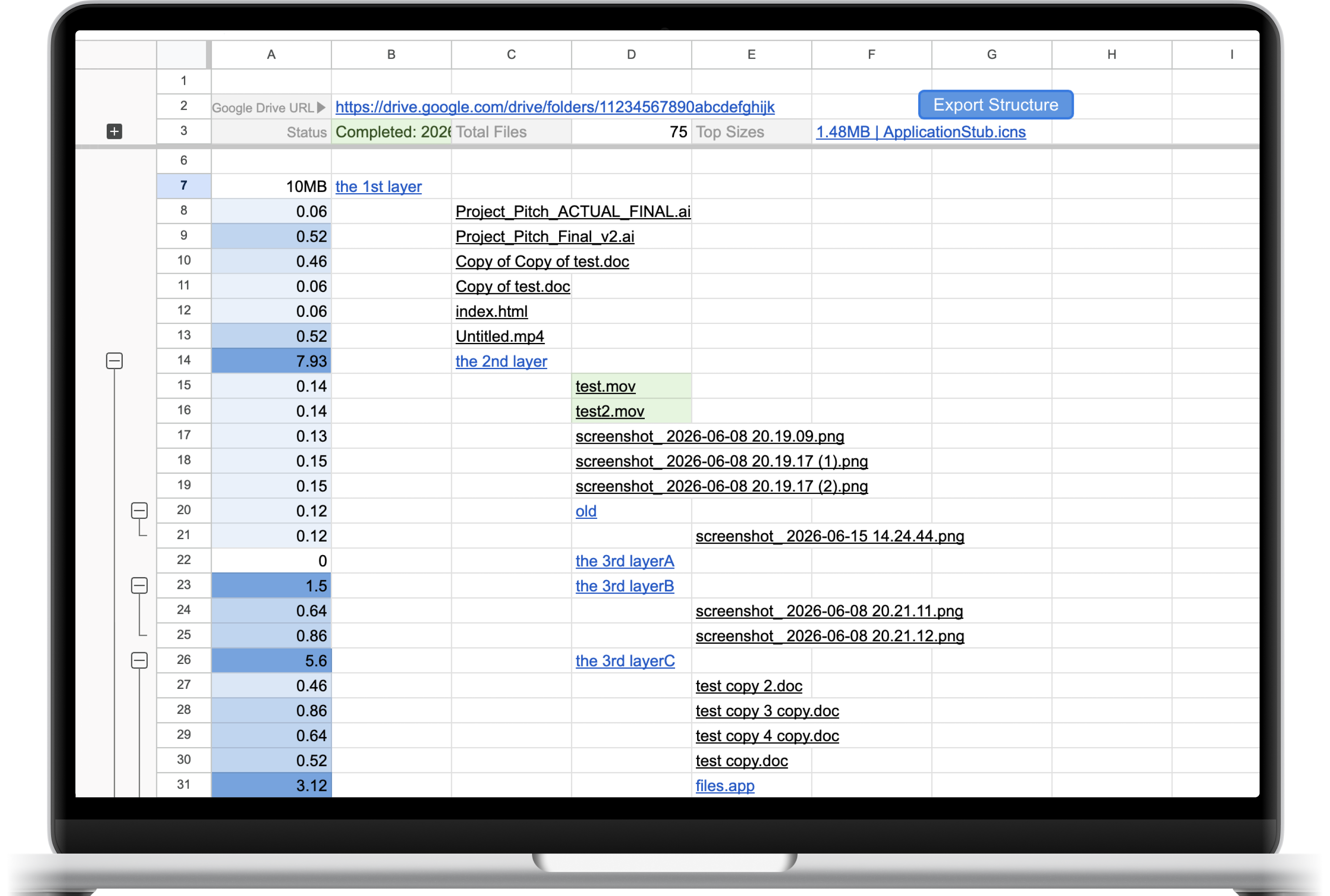This screenshot has height=896, width=1330.
Task: Collapse the row 23 layerB group
Action: coord(140,585)
